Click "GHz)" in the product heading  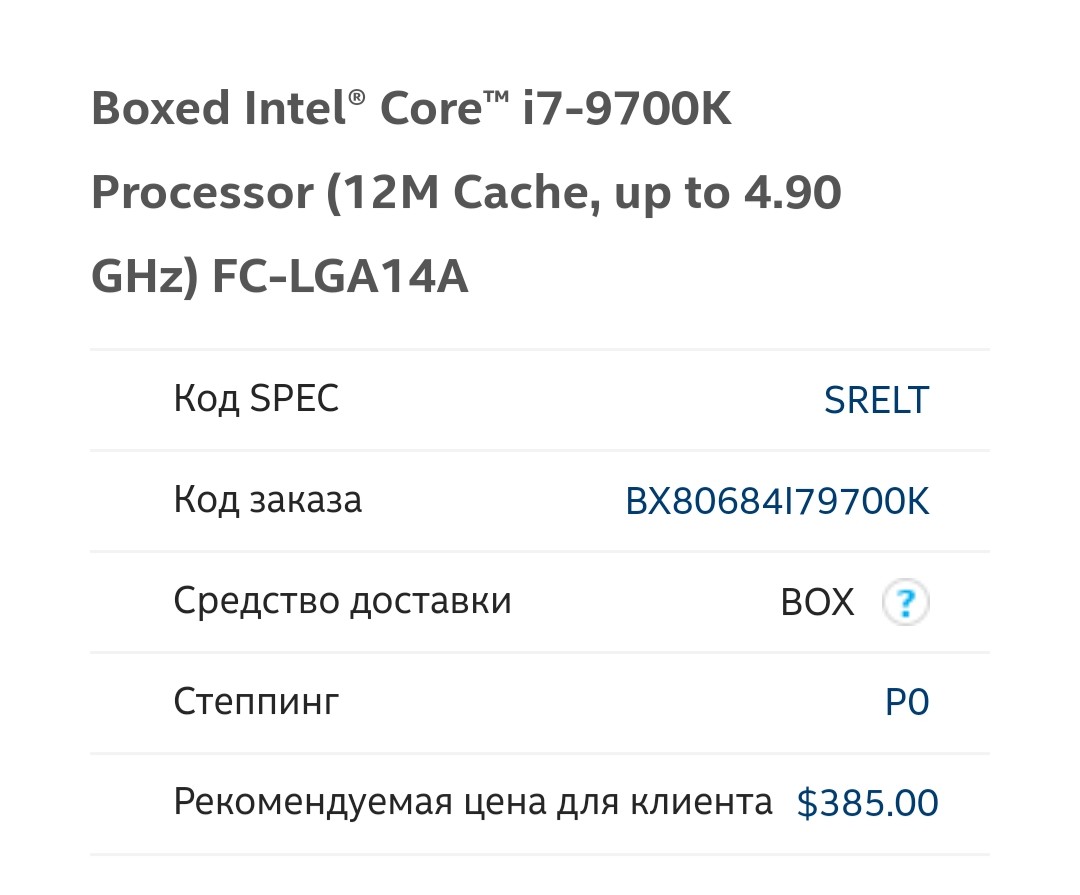[144, 277]
